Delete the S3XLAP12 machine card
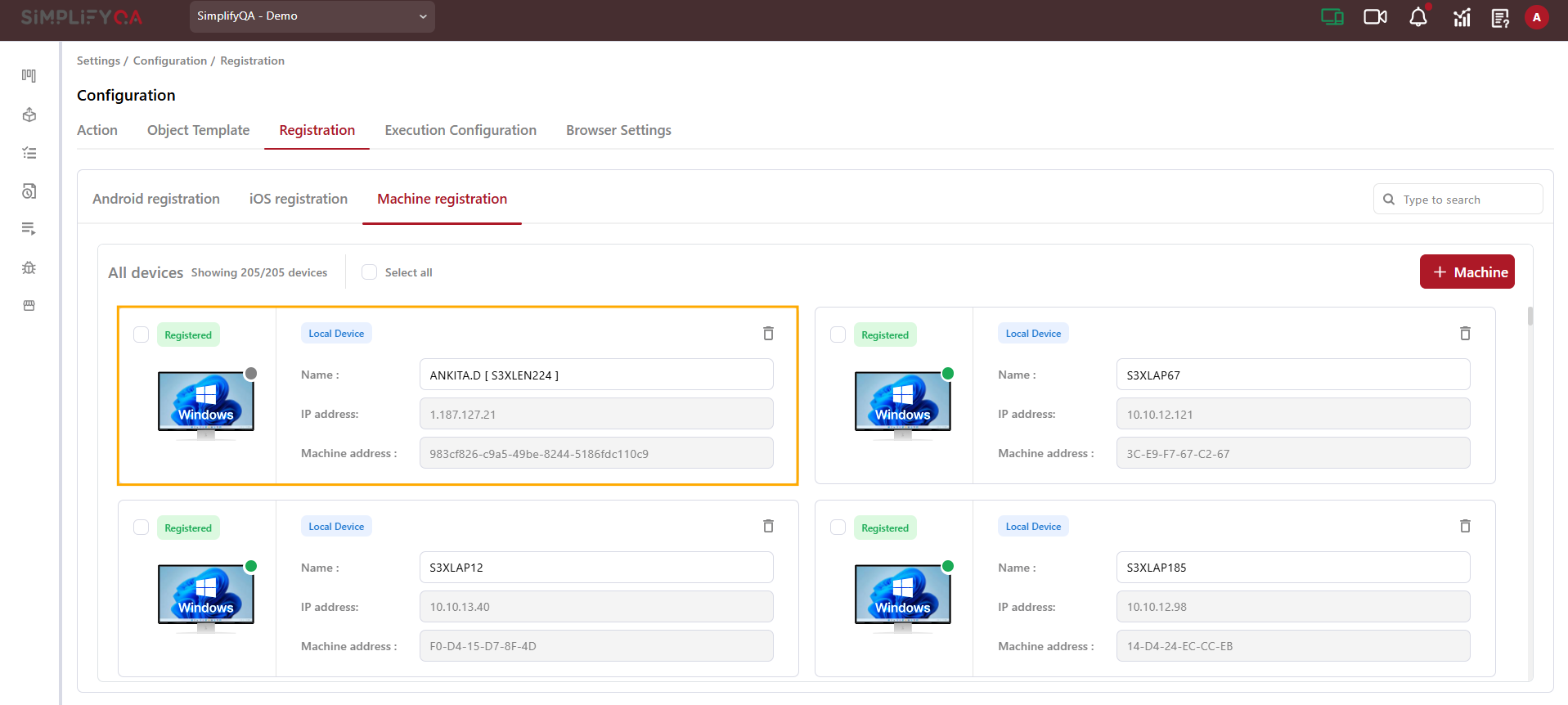 click(768, 526)
